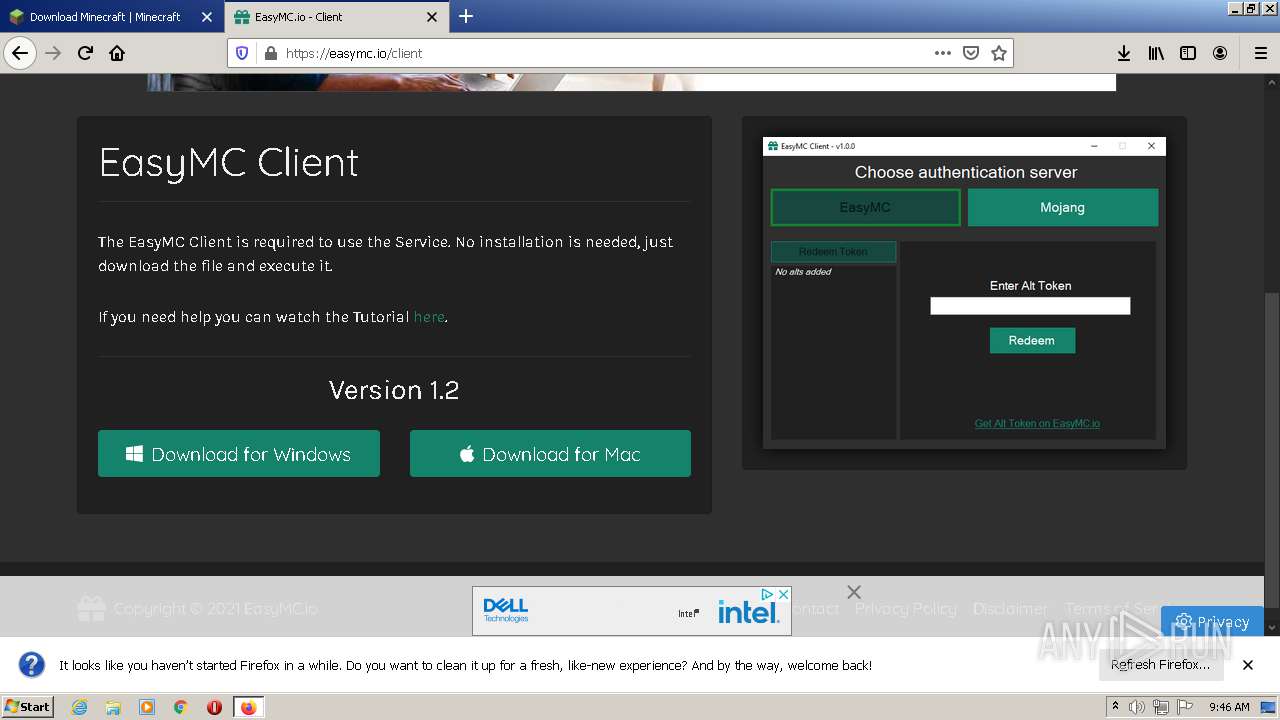Open the tutorial 'here' link
Screen dimensions: 1280x720
(x=429, y=317)
